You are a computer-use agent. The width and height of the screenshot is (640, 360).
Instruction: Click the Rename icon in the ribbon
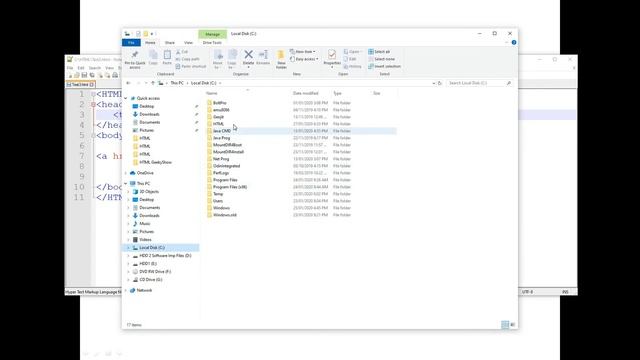(263, 54)
